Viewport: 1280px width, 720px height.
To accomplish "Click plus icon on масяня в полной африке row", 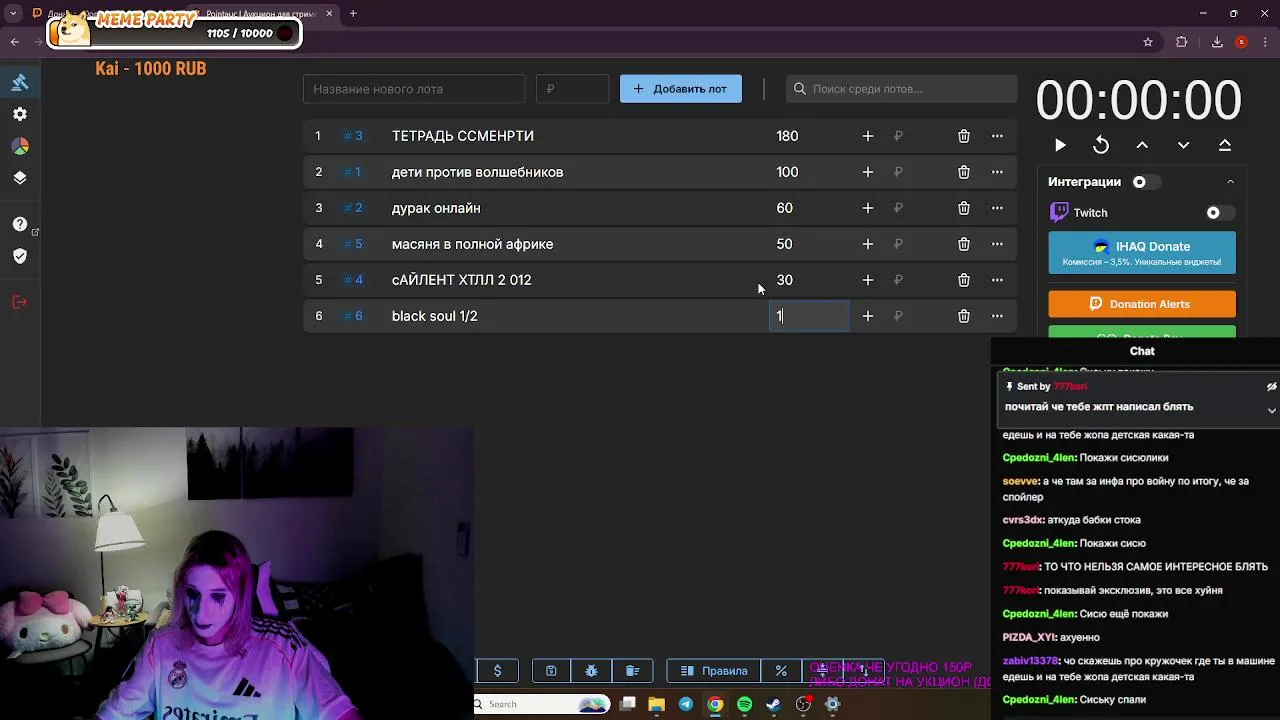I will [868, 244].
